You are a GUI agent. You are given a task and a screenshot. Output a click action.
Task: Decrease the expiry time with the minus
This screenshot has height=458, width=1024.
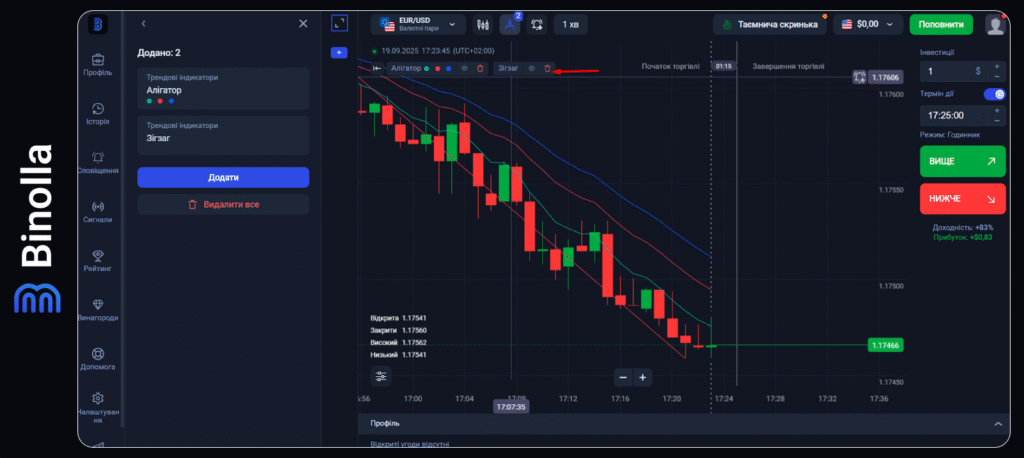pyautogui.click(x=997, y=120)
